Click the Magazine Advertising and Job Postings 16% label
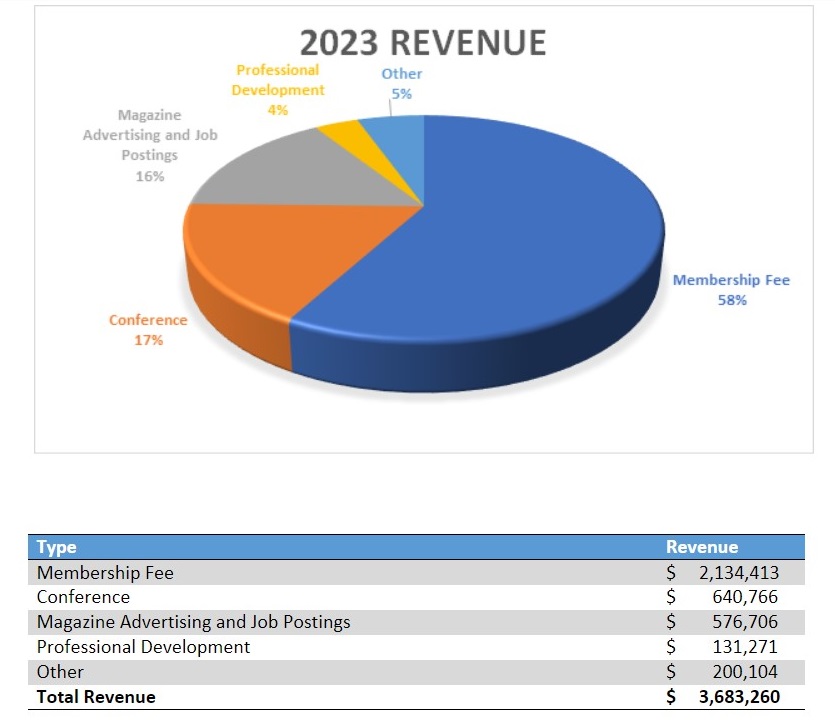The width and height of the screenshot is (835, 725). click(150, 145)
